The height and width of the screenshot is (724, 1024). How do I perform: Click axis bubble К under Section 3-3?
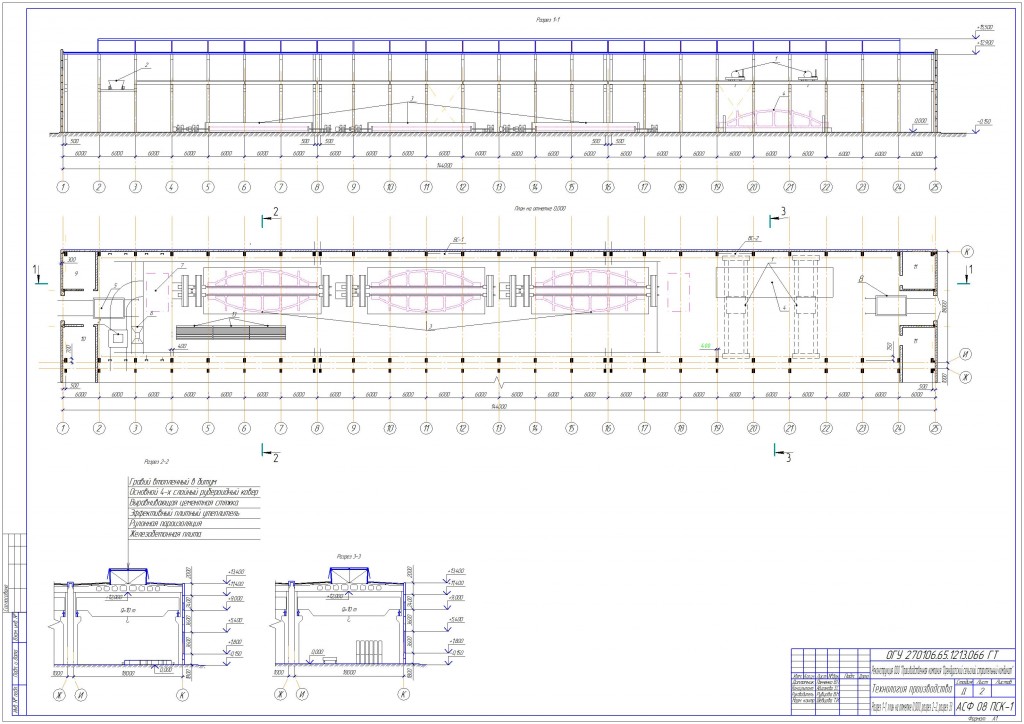click(404, 695)
